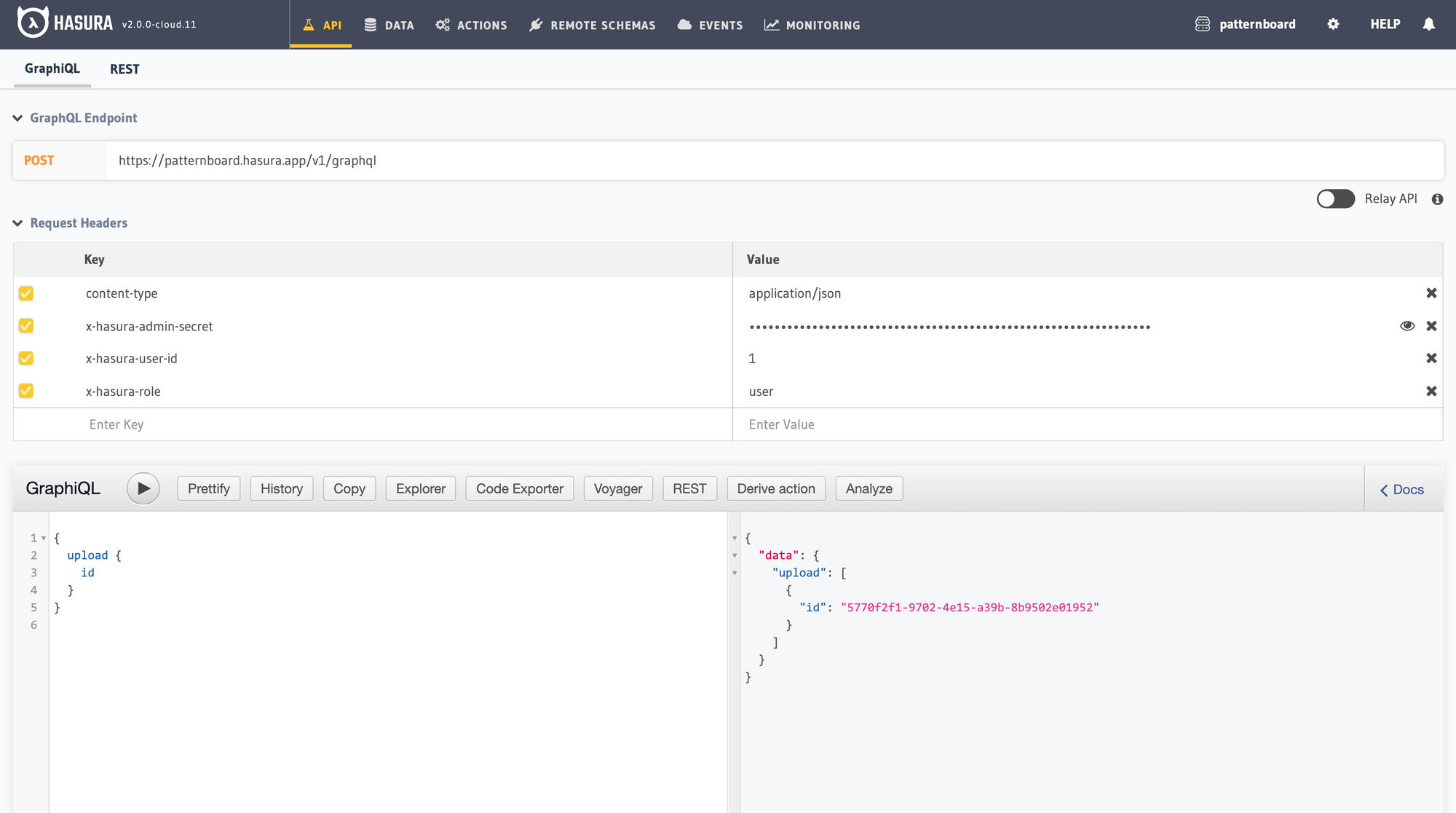This screenshot has width=1456, height=813.
Task: Collapse the Request Headers section
Action: pos(17,223)
